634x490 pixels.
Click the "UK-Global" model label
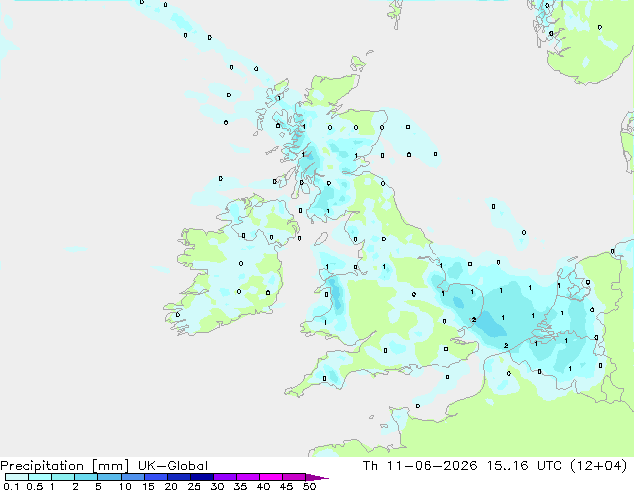coord(173,466)
